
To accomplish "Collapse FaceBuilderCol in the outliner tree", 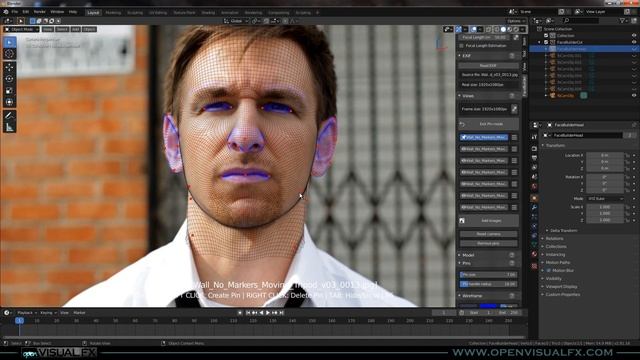I will [540, 42].
